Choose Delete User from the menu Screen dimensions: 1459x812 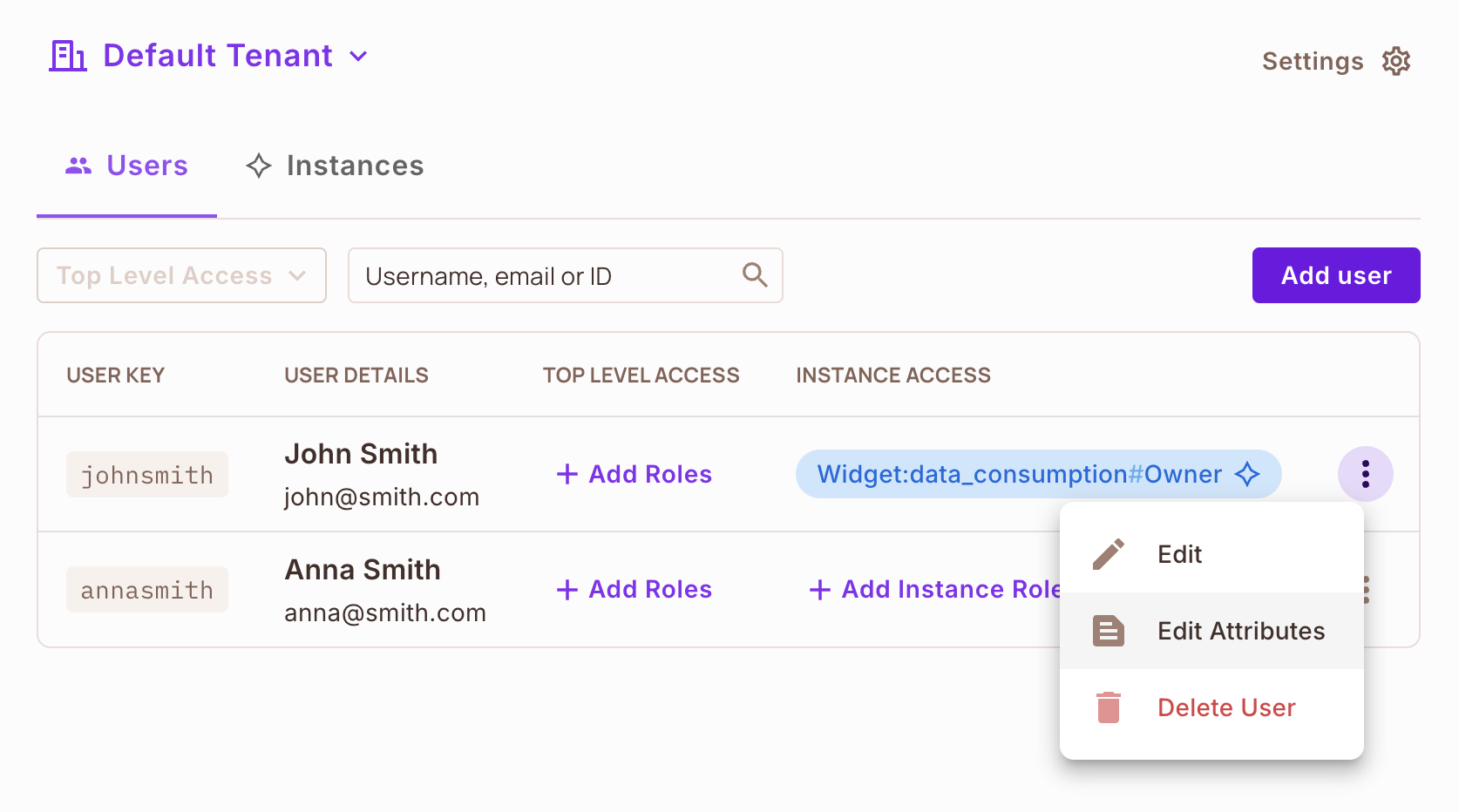click(x=1225, y=707)
